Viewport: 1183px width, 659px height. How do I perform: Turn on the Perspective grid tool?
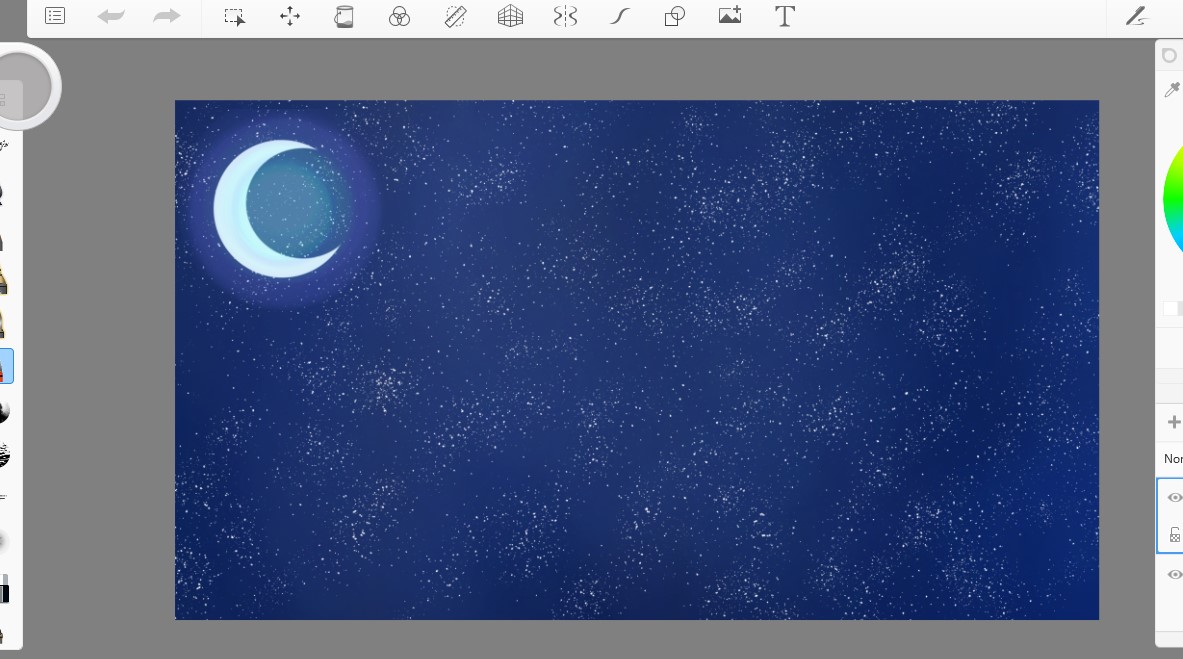point(511,16)
